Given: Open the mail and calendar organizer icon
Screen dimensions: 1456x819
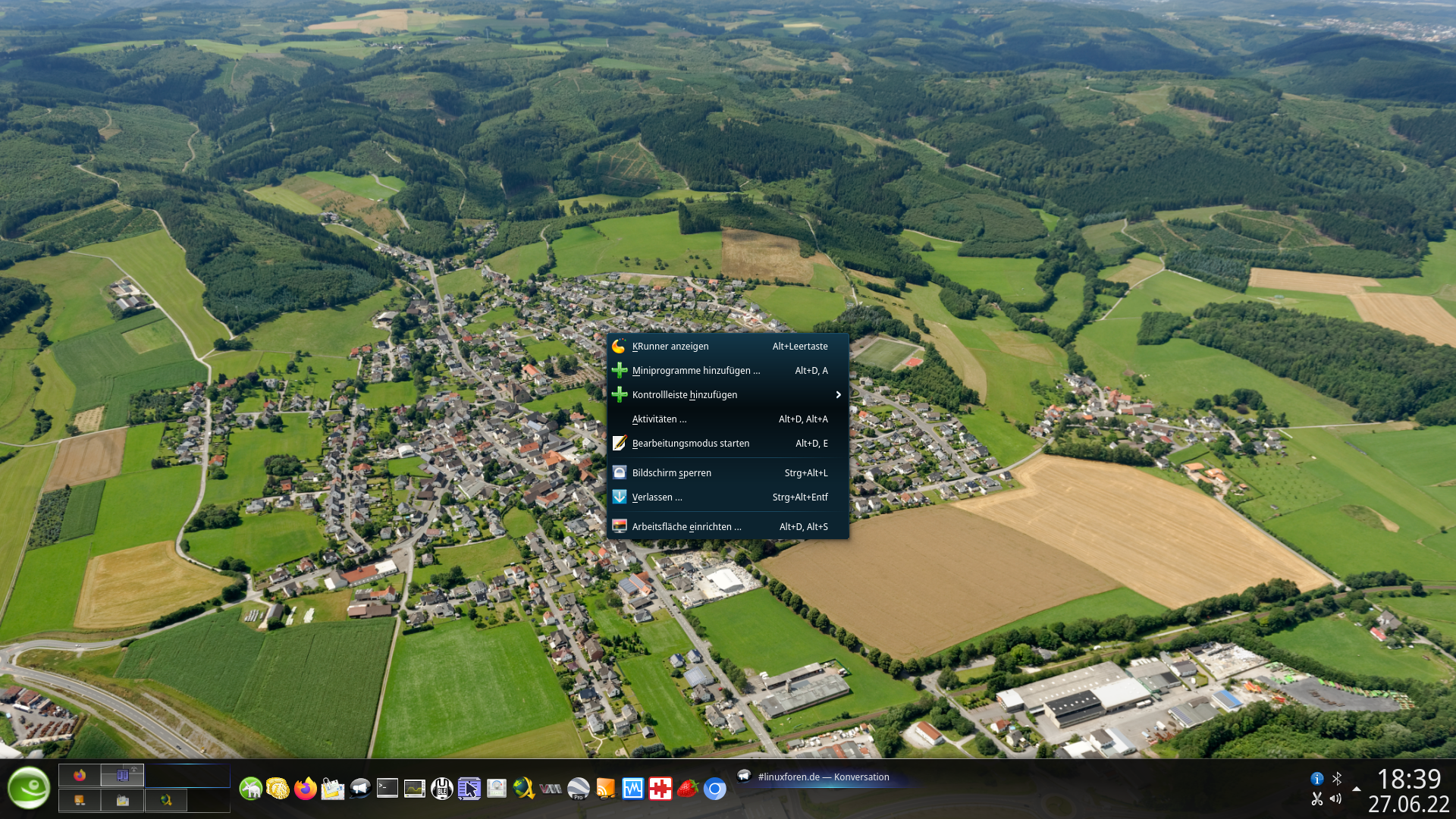Looking at the screenshot, I should pyautogui.click(x=332, y=789).
